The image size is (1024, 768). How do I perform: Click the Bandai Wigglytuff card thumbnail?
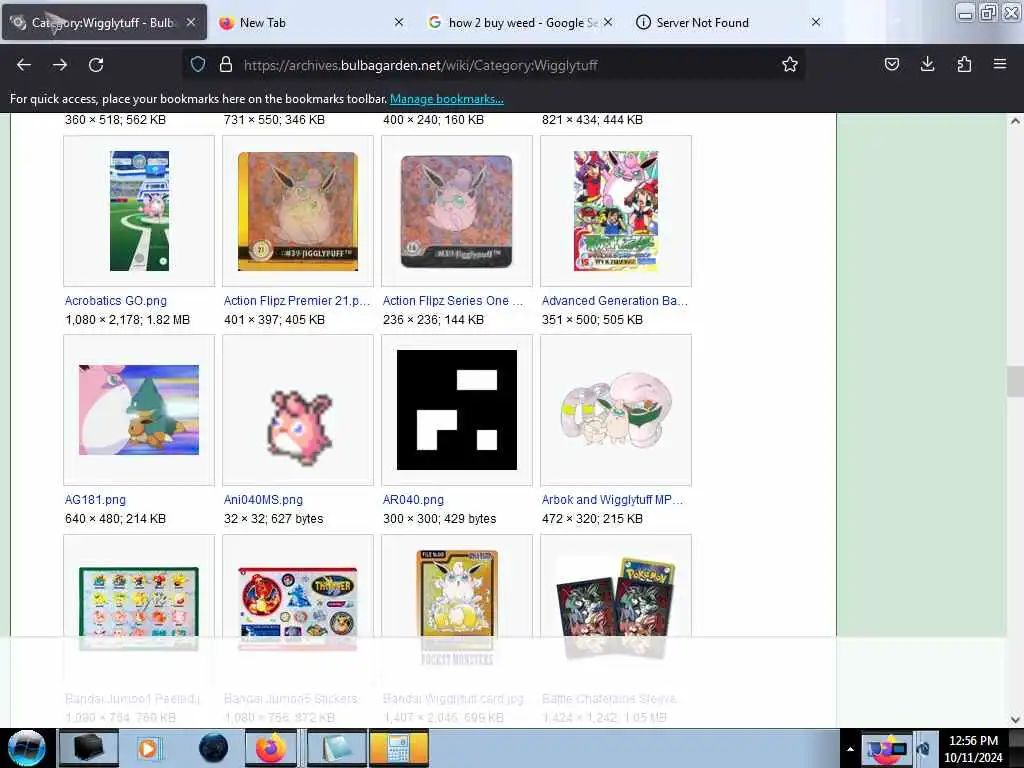456,608
